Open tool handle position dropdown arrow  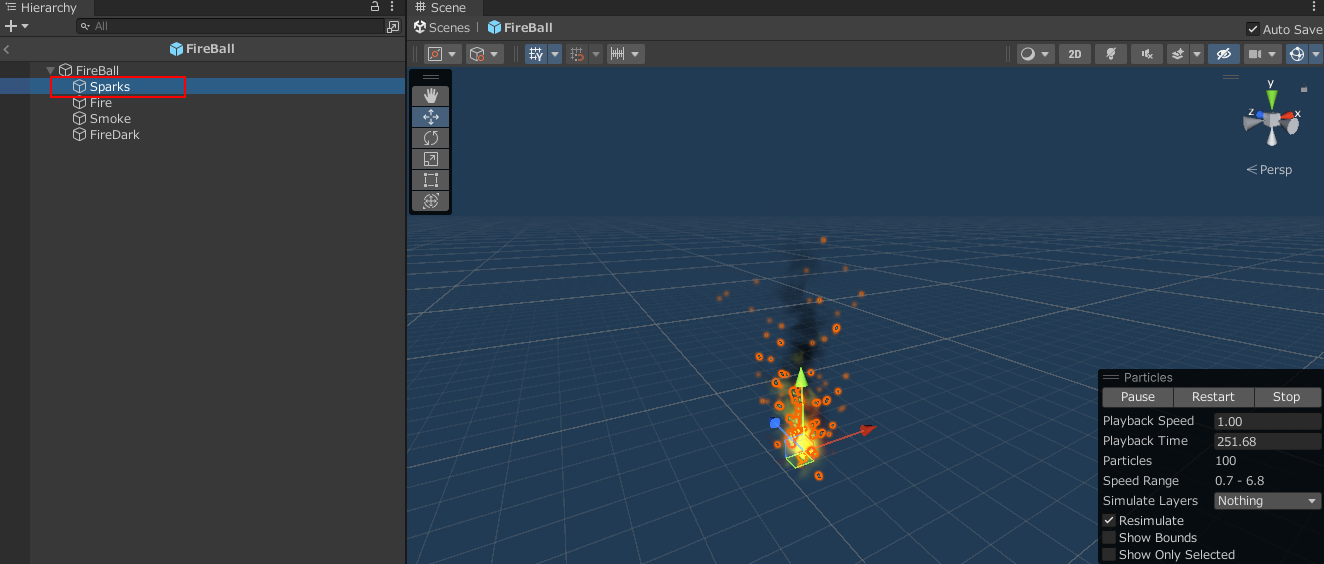pyautogui.click(x=453, y=54)
